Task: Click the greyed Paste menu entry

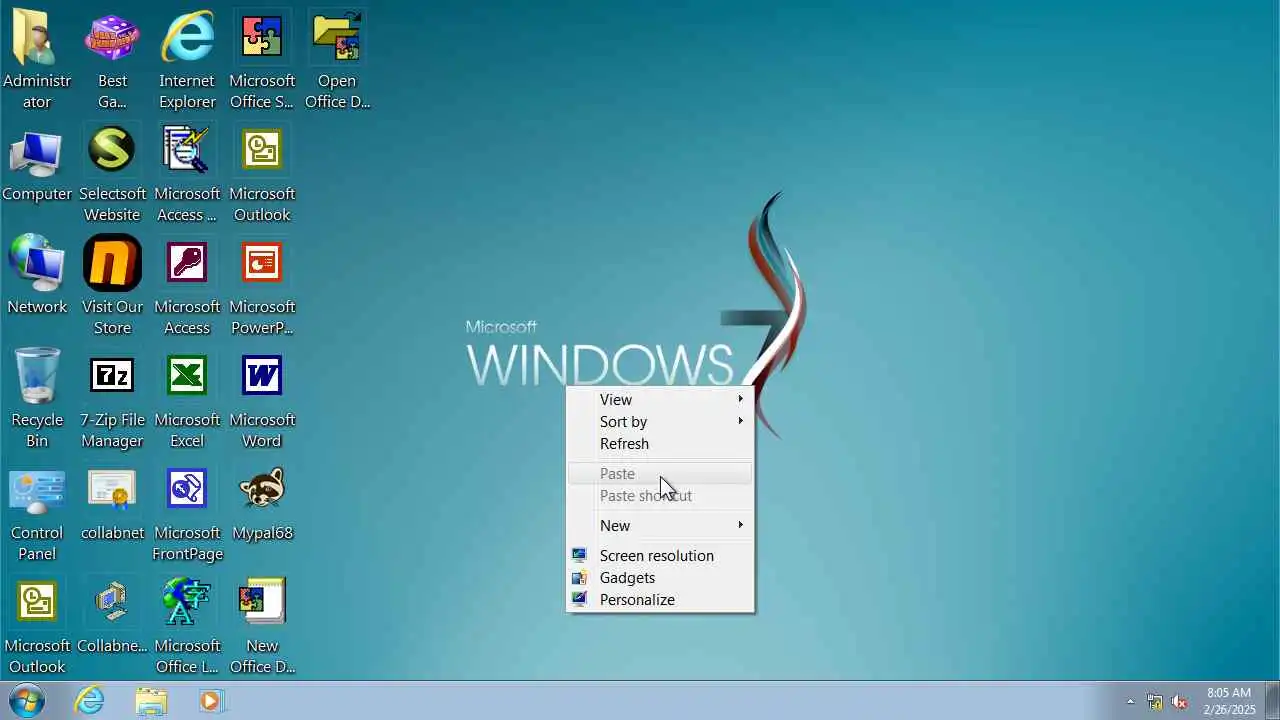Action: pyautogui.click(x=660, y=473)
